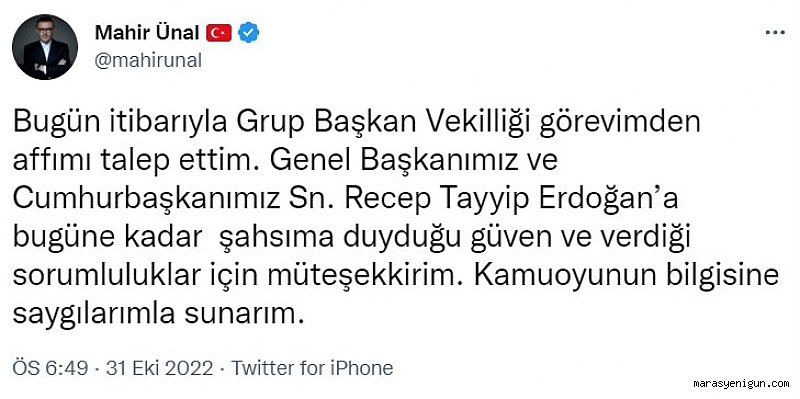The height and width of the screenshot is (399, 800).
Task: Click the phrase Genel Başkanımız ve
Action: (413, 162)
